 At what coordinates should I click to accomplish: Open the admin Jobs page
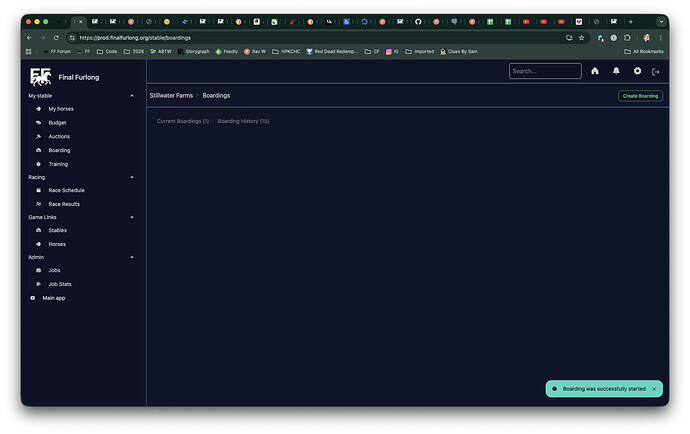(x=54, y=270)
